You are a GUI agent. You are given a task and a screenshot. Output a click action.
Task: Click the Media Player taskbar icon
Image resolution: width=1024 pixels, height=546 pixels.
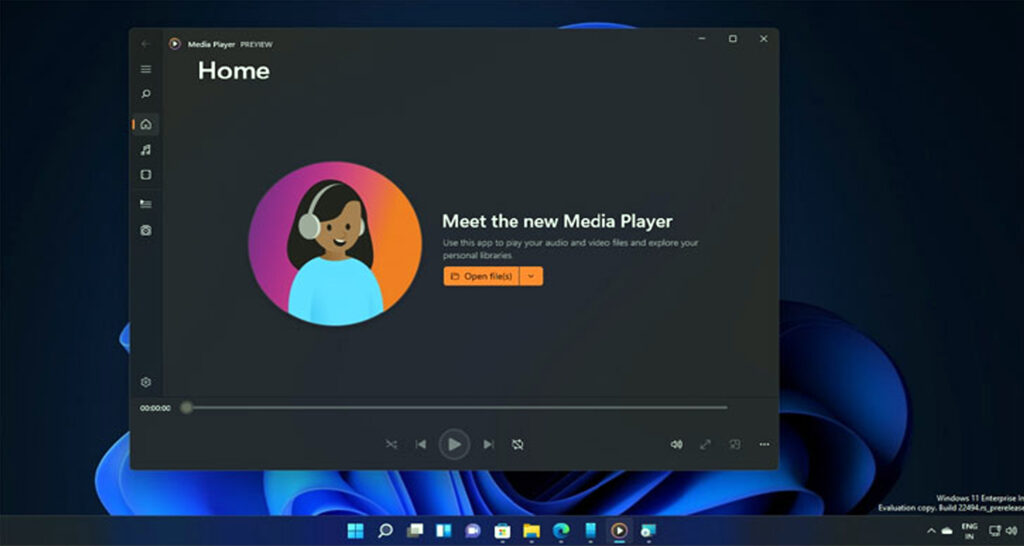[619, 530]
